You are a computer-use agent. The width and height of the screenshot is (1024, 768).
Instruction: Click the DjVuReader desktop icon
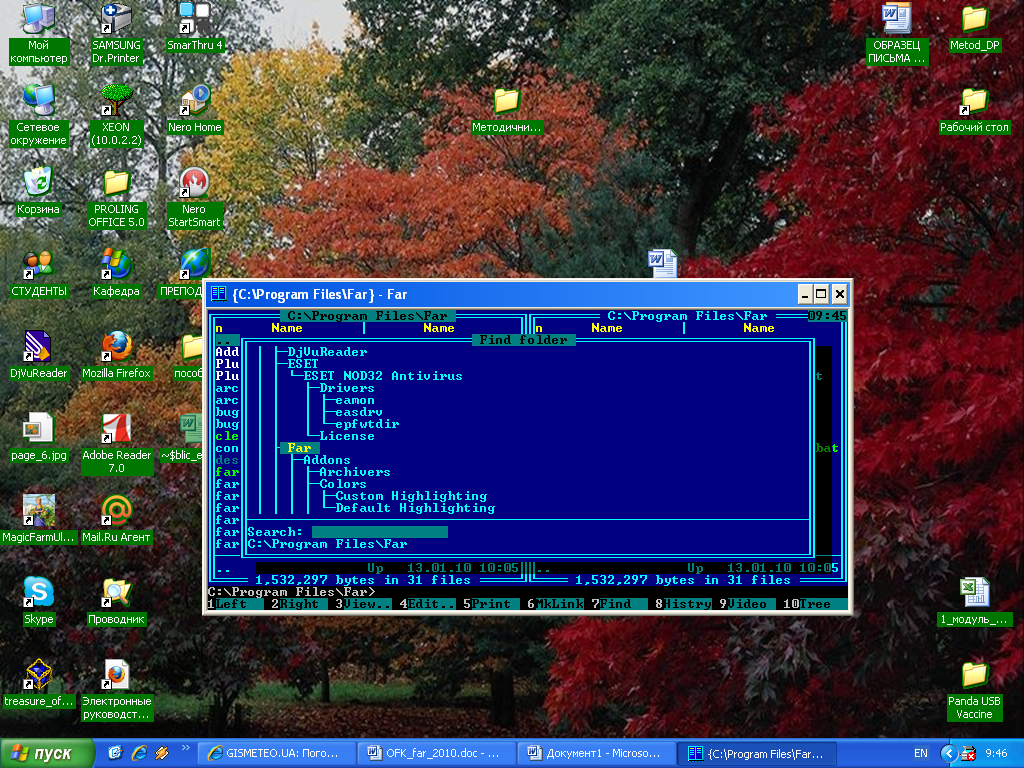click(x=39, y=357)
